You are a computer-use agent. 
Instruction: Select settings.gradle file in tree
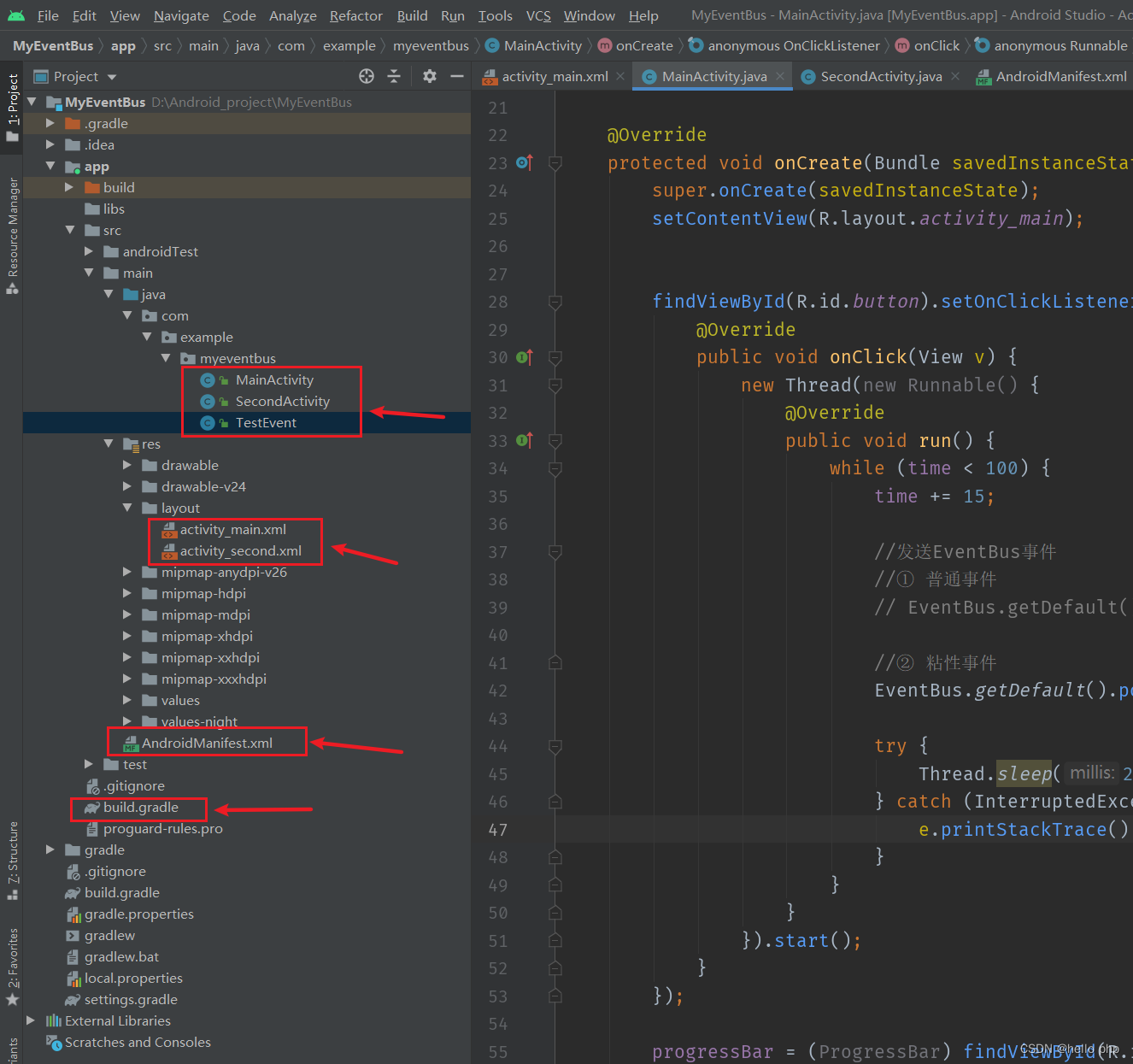click(131, 999)
